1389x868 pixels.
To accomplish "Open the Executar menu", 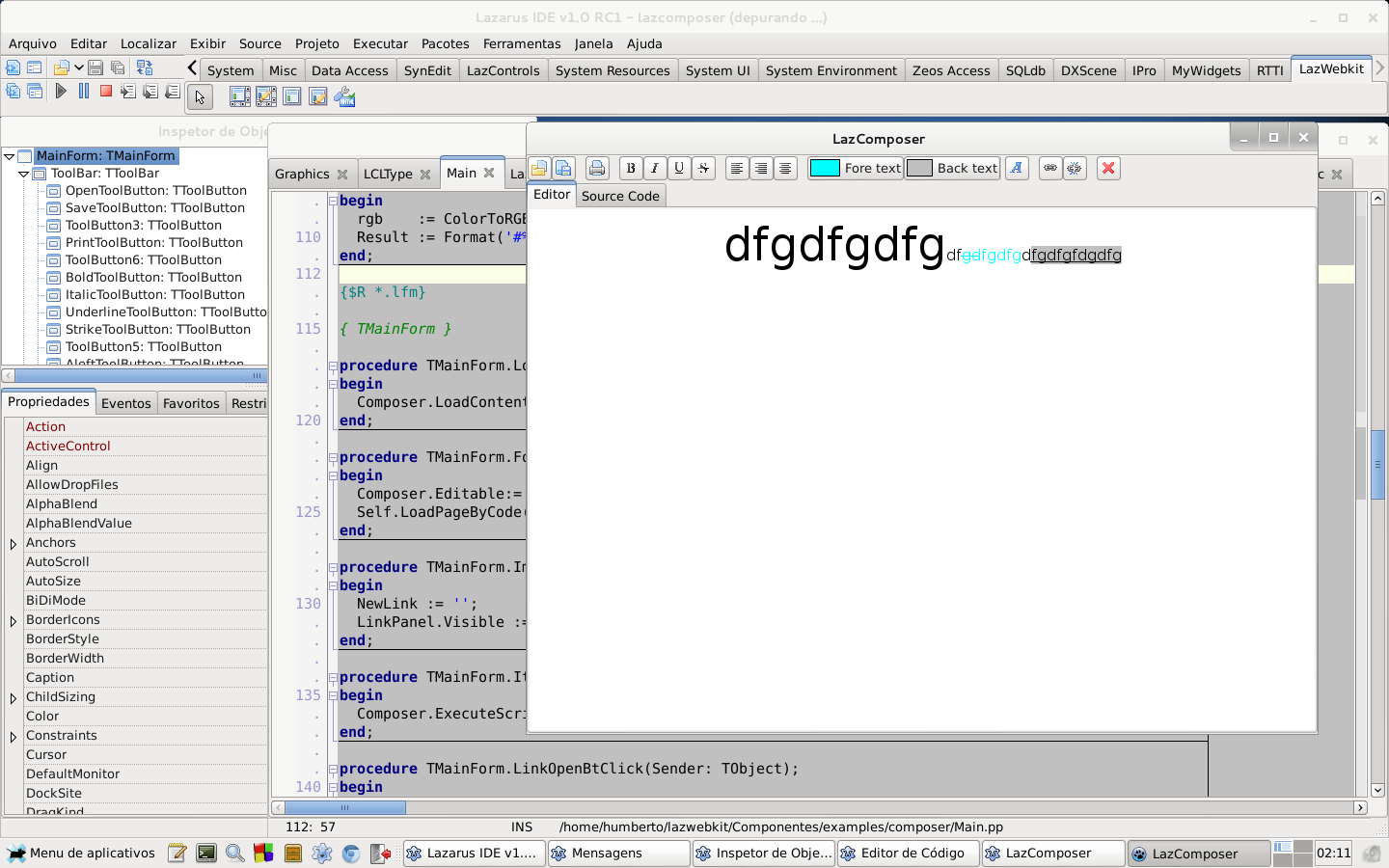I will point(380,43).
